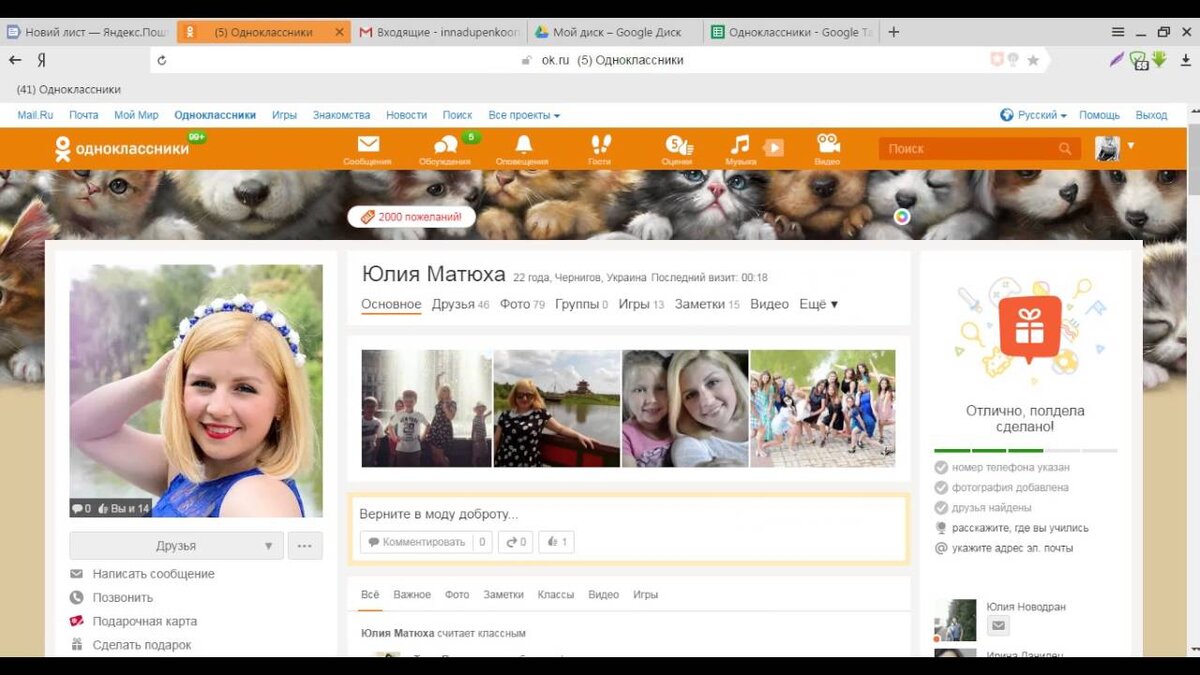The image size is (1200, 675).
Task: Open Друзья 46 profile tab
Action: (x=461, y=304)
